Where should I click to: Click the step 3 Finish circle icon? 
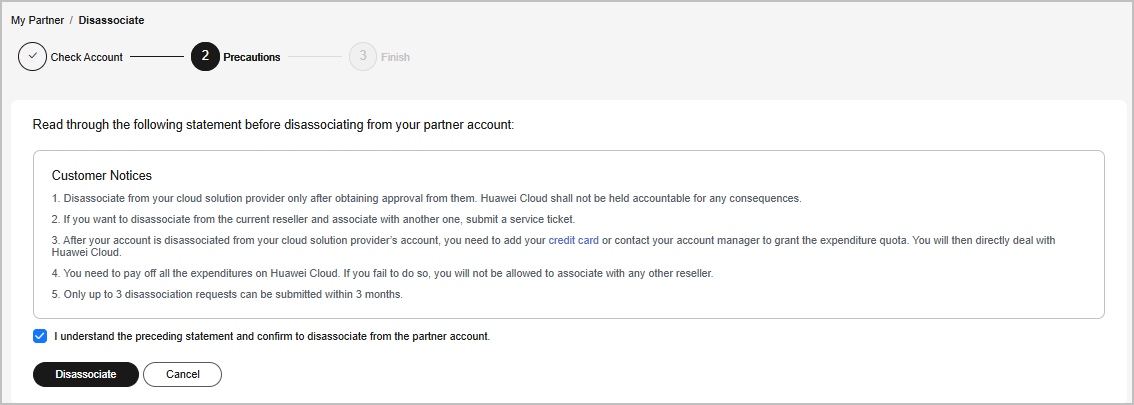363,57
